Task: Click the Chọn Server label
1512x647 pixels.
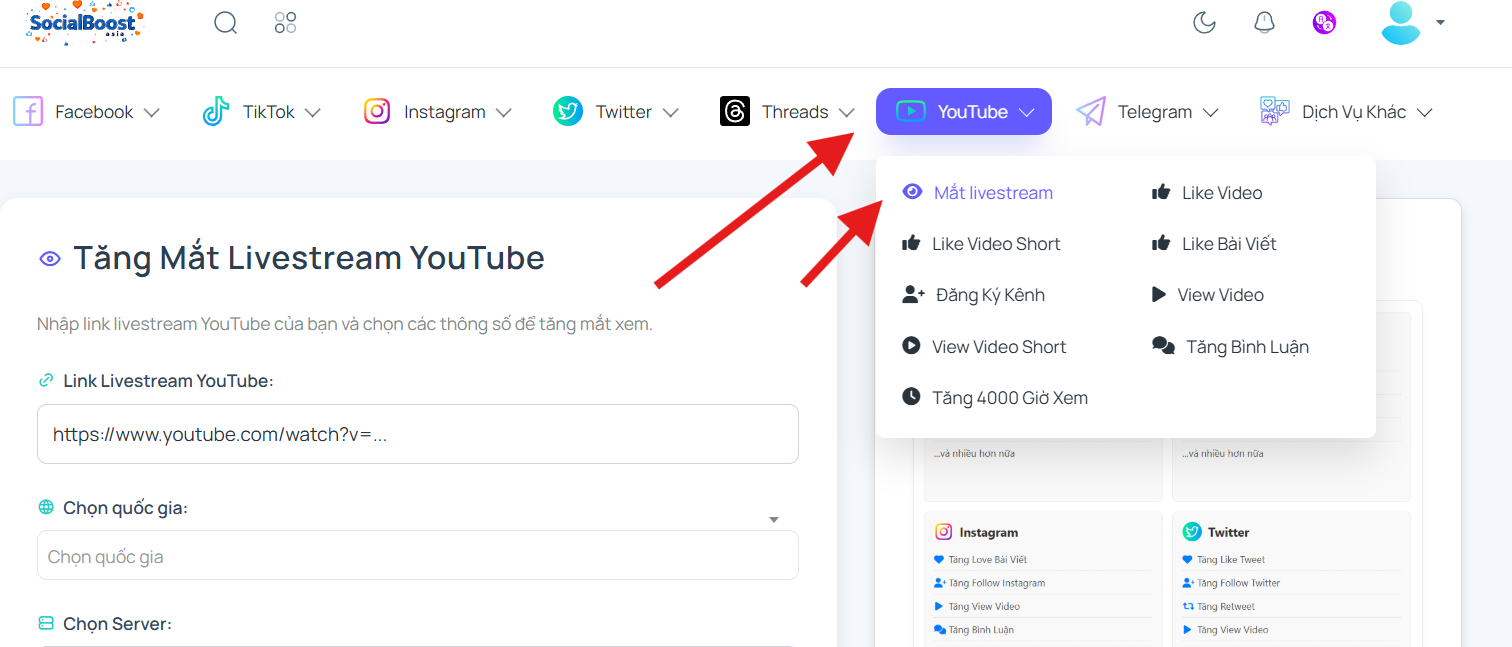Action: [117, 624]
